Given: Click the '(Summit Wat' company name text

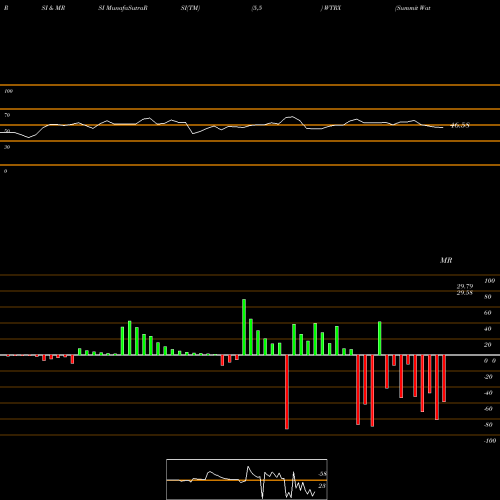Looking at the screenshot, I should (x=413, y=8).
